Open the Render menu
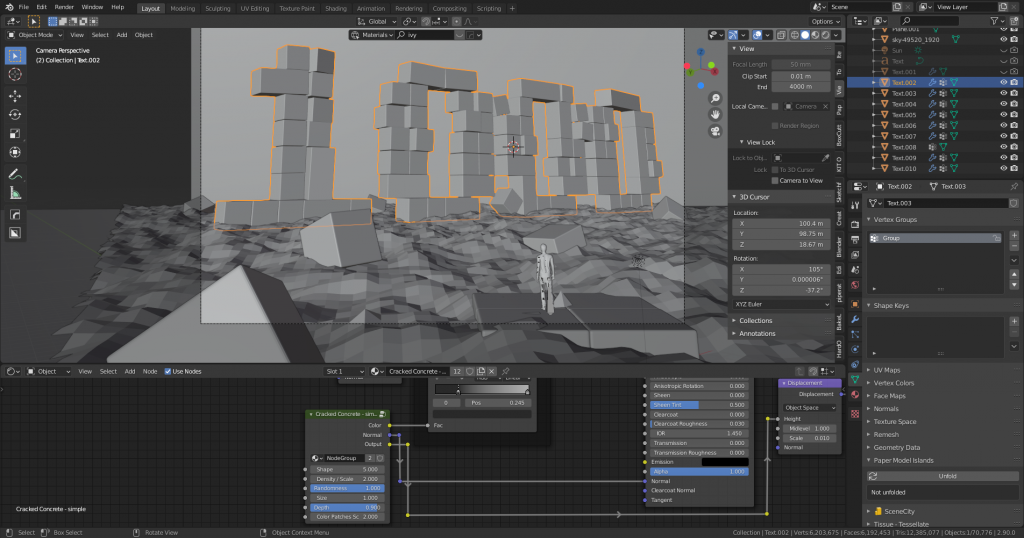The height and width of the screenshot is (538, 1024). (64, 7)
